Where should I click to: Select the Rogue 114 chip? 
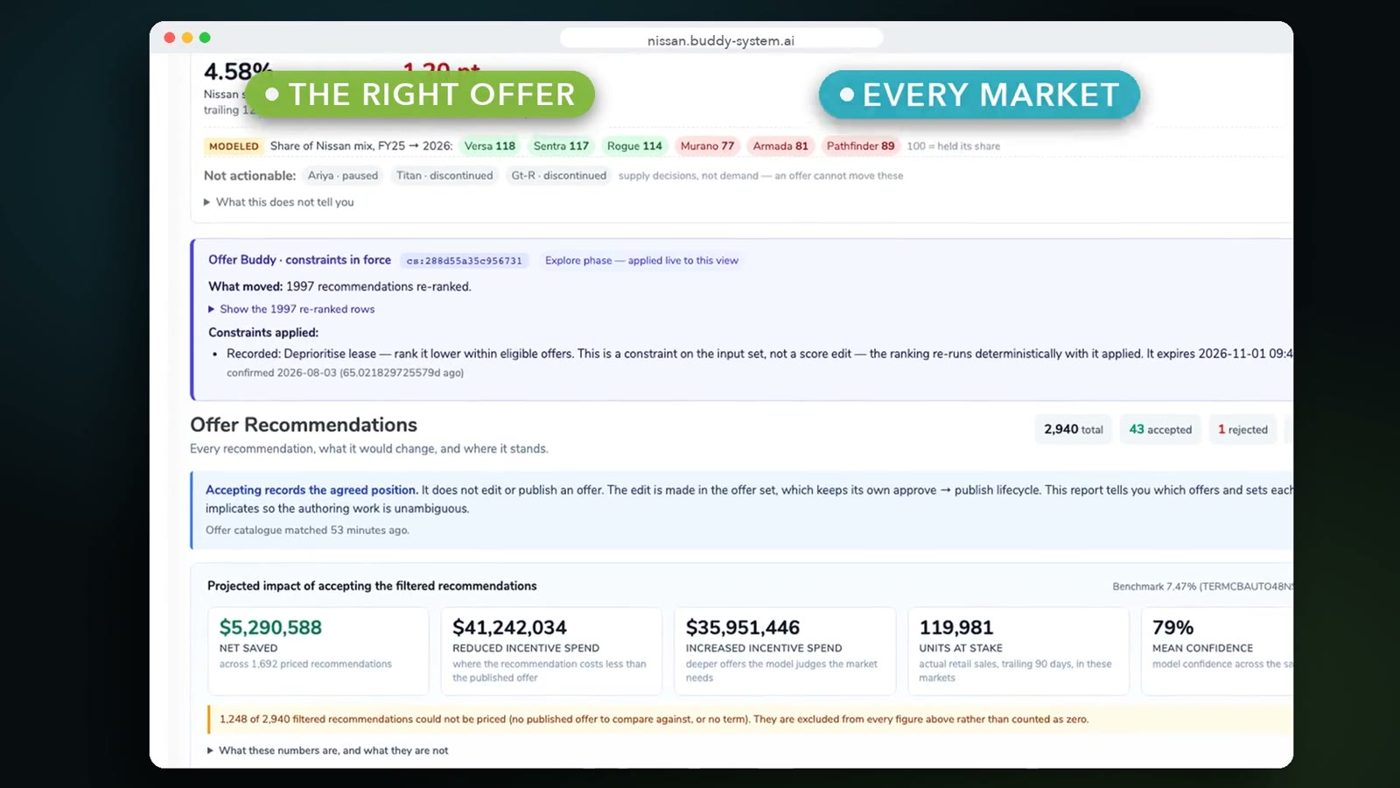tap(635, 146)
